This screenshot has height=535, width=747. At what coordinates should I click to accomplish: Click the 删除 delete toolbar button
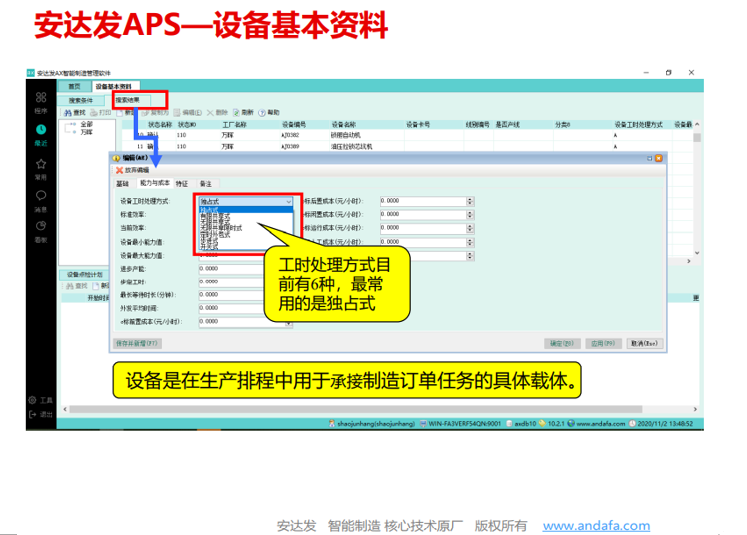(217, 113)
